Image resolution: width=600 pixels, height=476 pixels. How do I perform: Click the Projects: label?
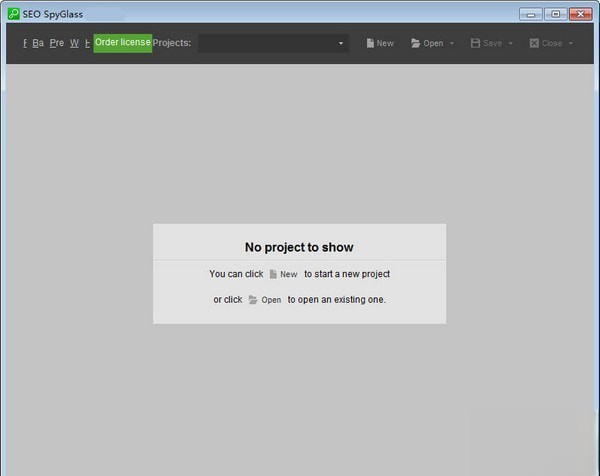tap(171, 43)
